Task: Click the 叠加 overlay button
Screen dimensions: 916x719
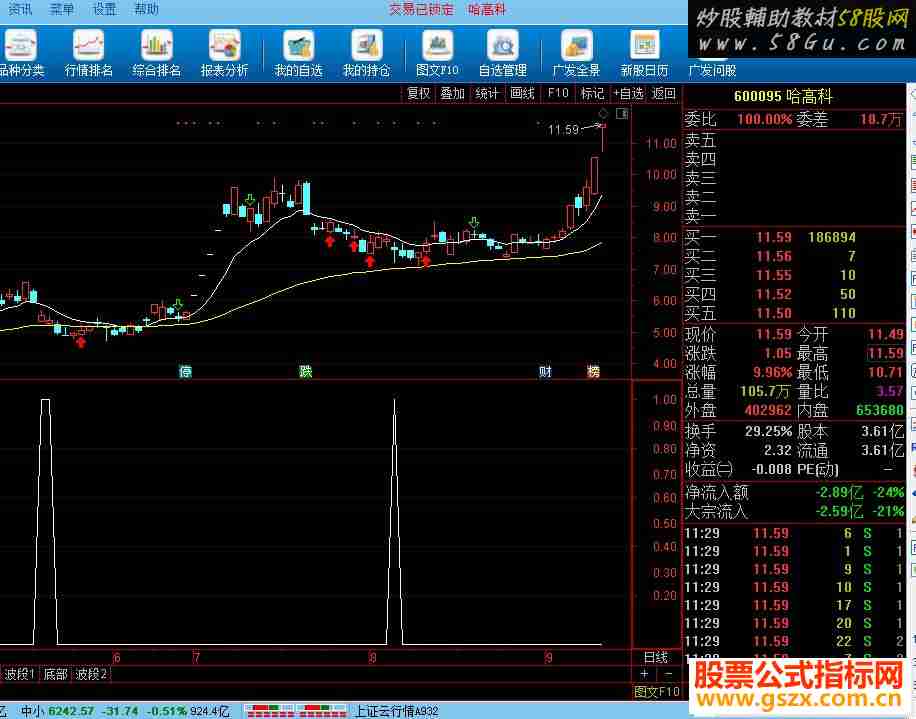Action: point(452,93)
